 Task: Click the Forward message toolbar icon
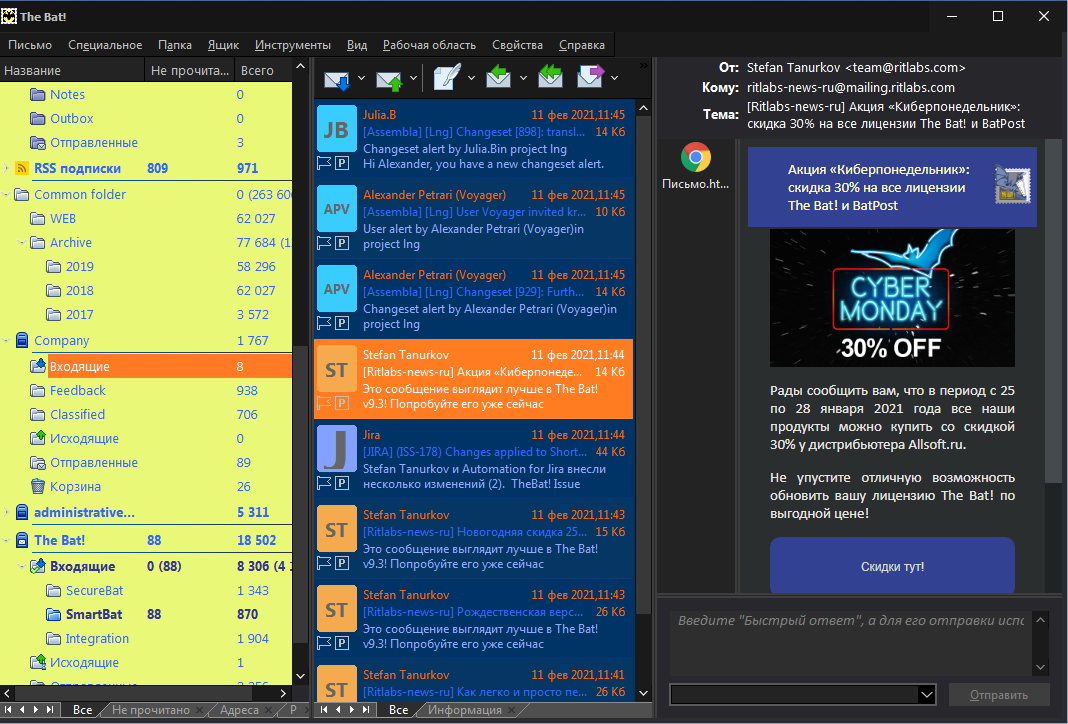click(x=590, y=76)
